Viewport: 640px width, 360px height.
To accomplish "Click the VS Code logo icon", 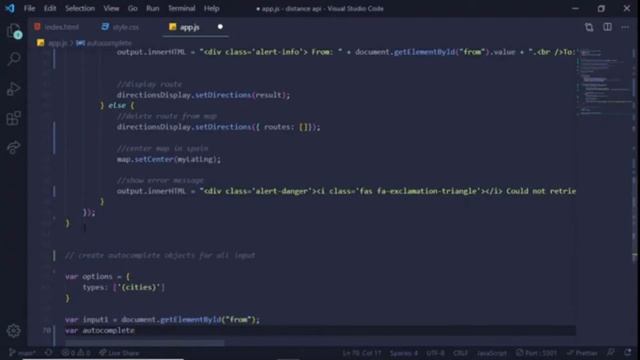I will (10, 8).
